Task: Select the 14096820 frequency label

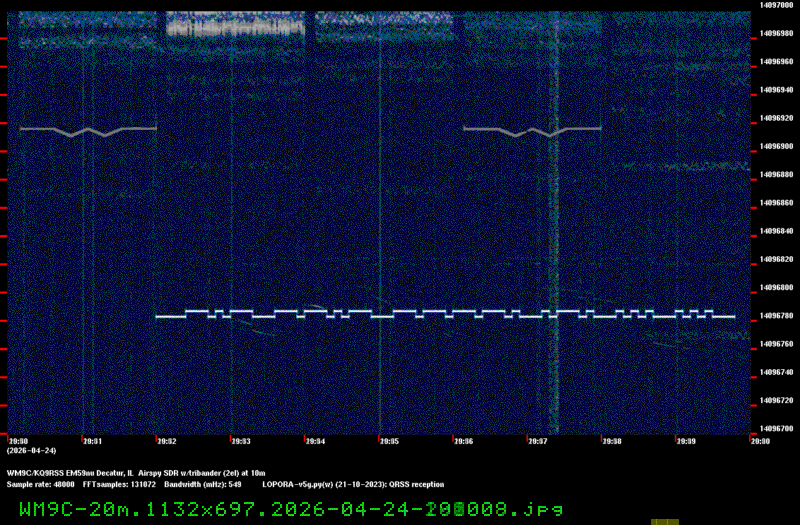Action: point(777,259)
